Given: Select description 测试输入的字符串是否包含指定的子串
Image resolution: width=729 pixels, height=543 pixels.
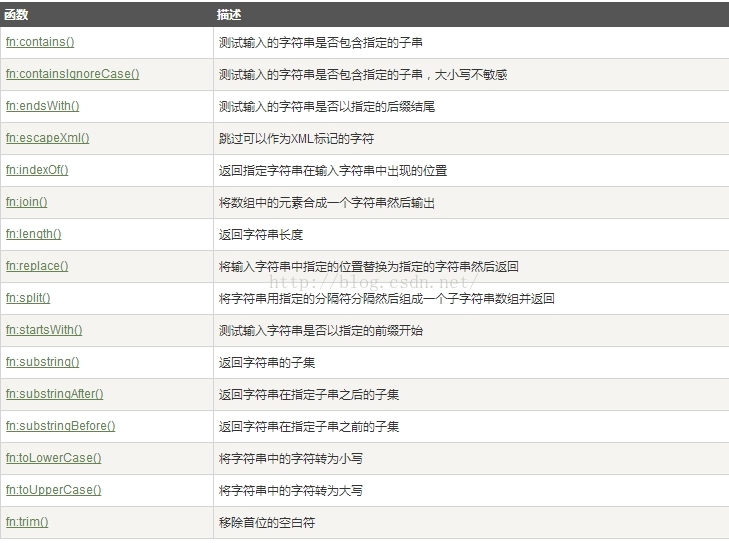Looking at the screenshot, I should (321, 43).
